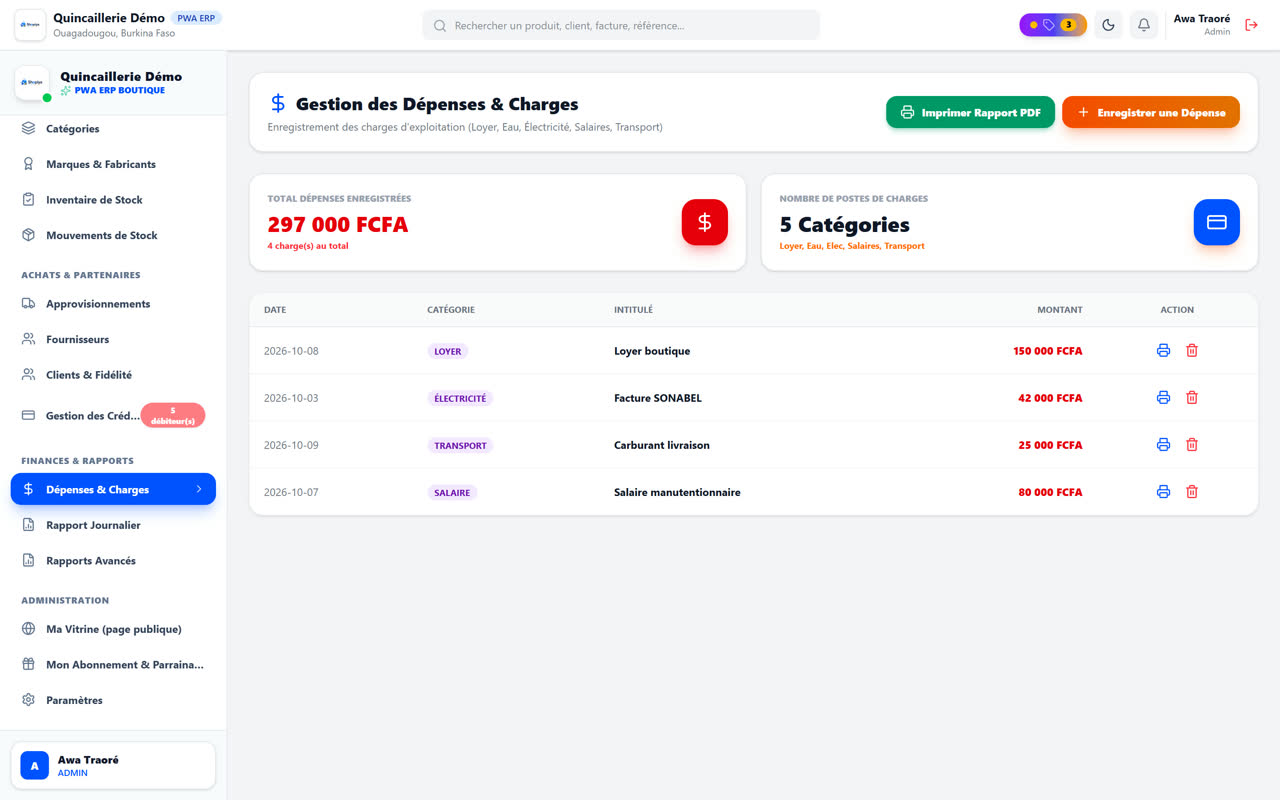Click the ÉLECTRICITÉ category tag

(x=460, y=399)
